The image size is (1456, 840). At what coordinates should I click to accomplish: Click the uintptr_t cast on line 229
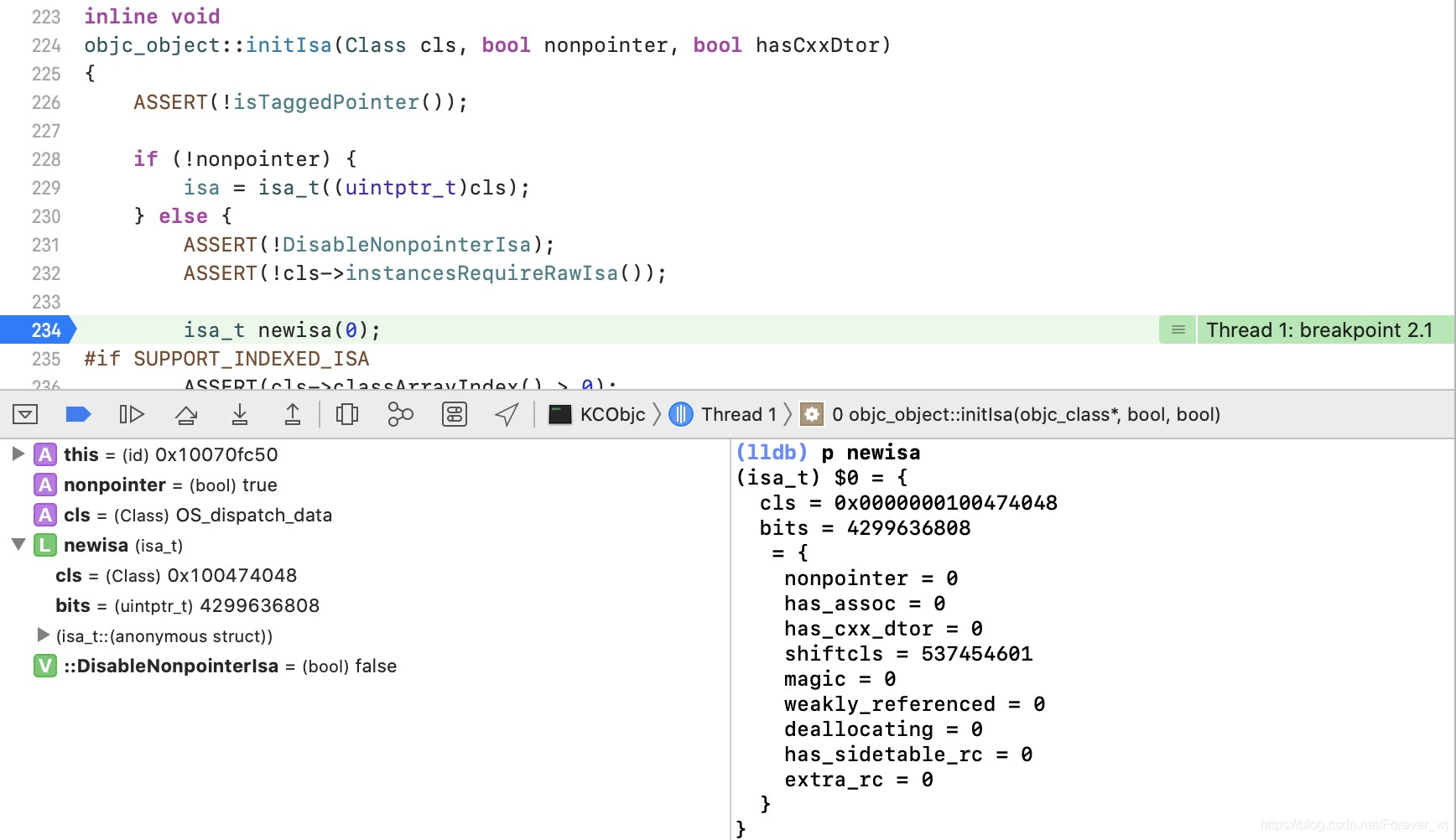(x=401, y=188)
